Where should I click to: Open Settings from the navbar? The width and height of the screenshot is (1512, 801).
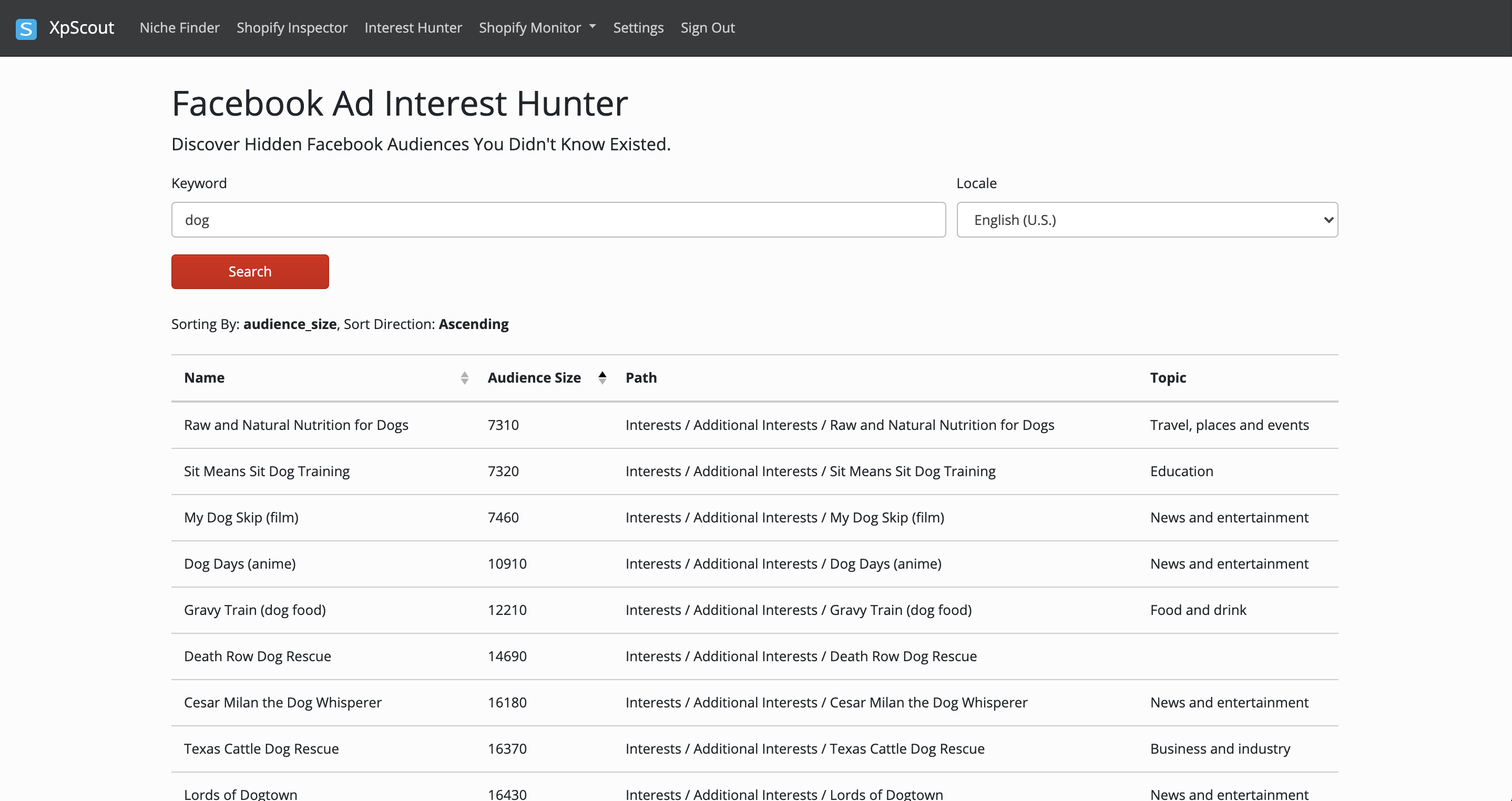(638, 27)
